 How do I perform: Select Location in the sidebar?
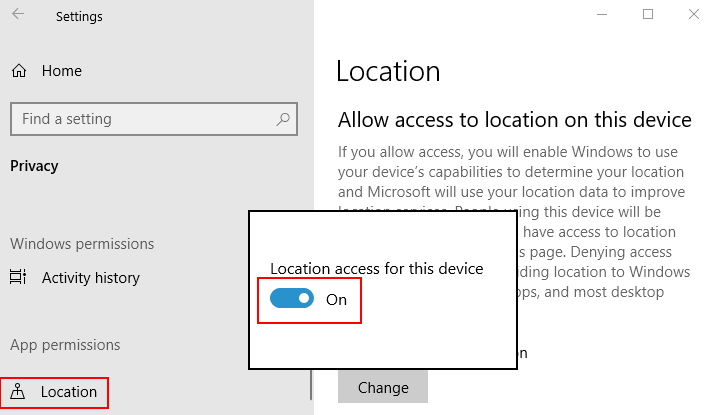pyautogui.click(x=54, y=392)
